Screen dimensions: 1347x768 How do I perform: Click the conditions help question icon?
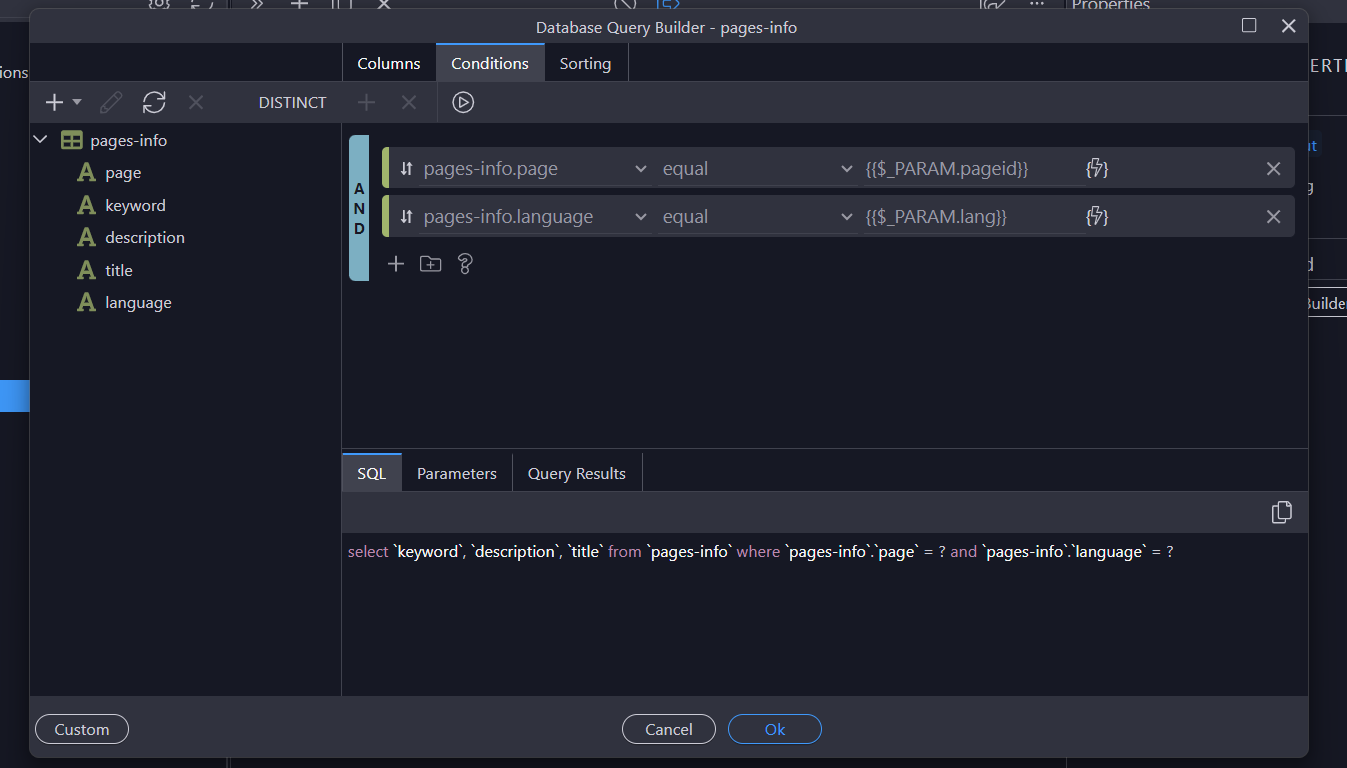pyautogui.click(x=464, y=264)
